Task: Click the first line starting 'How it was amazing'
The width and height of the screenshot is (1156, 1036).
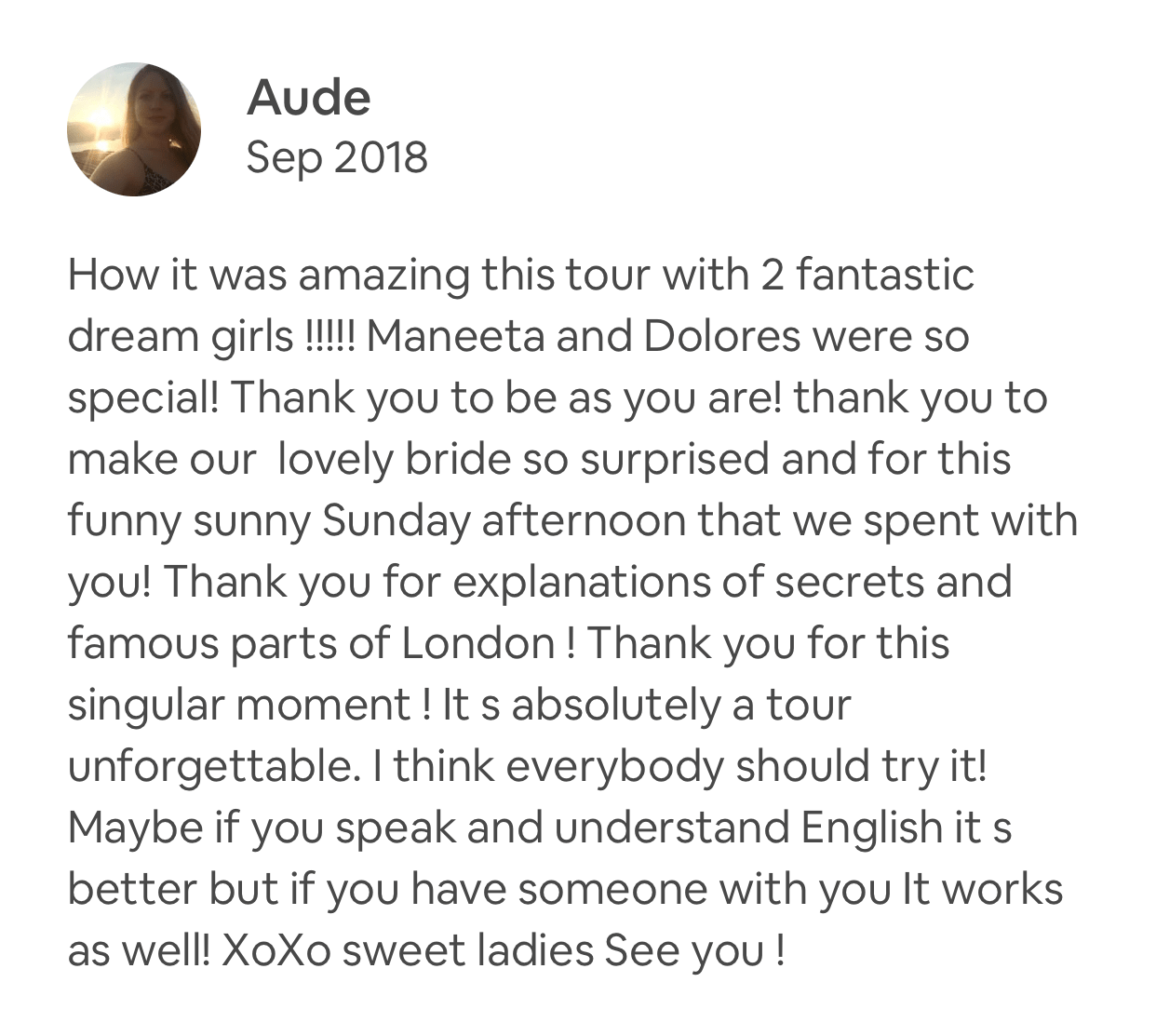Action: click(521, 276)
